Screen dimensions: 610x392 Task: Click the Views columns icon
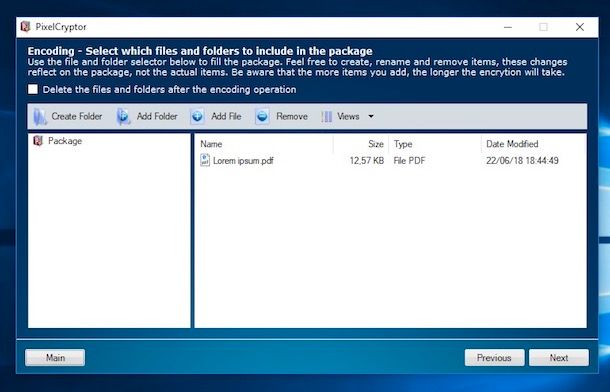point(327,116)
